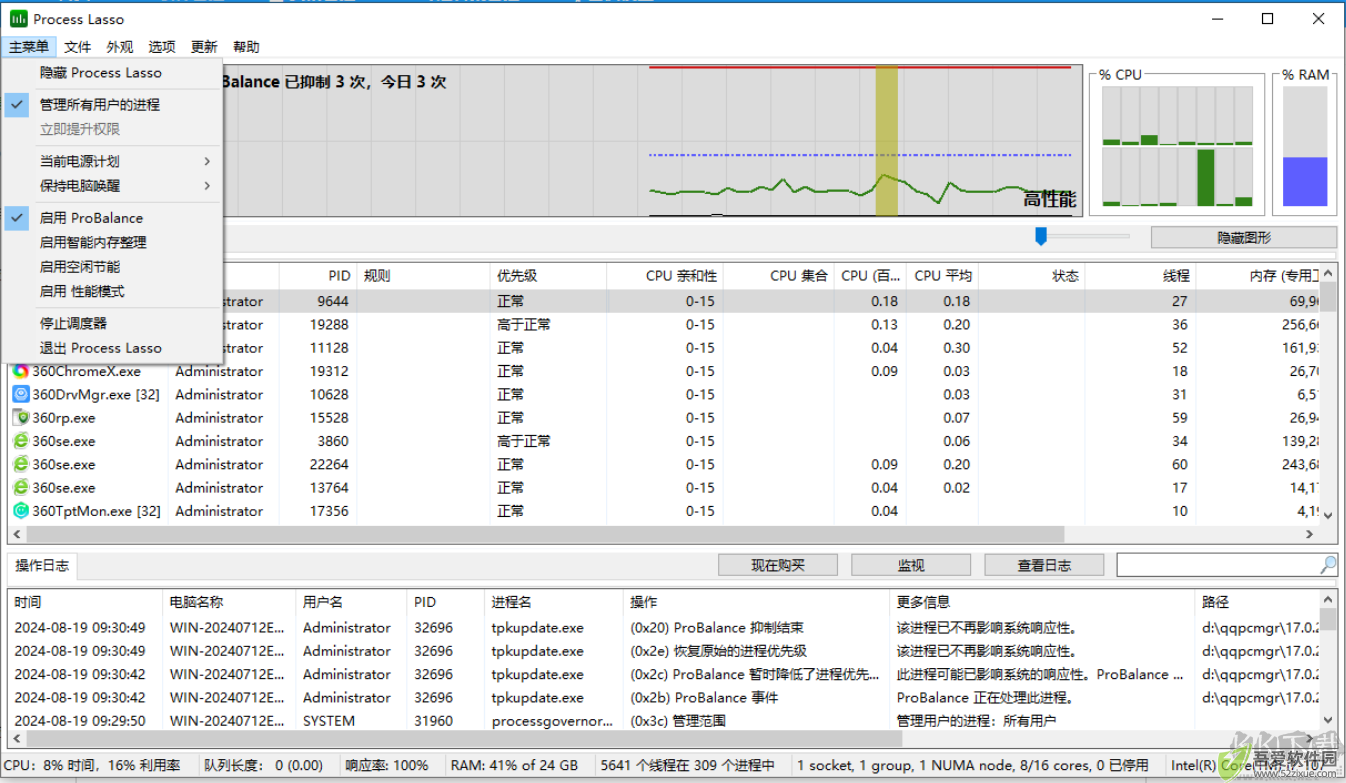Click icon of 360se.exe with PID 3860
Screen dimensions: 1346x783
pyautogui.click(x=20, y=441)
